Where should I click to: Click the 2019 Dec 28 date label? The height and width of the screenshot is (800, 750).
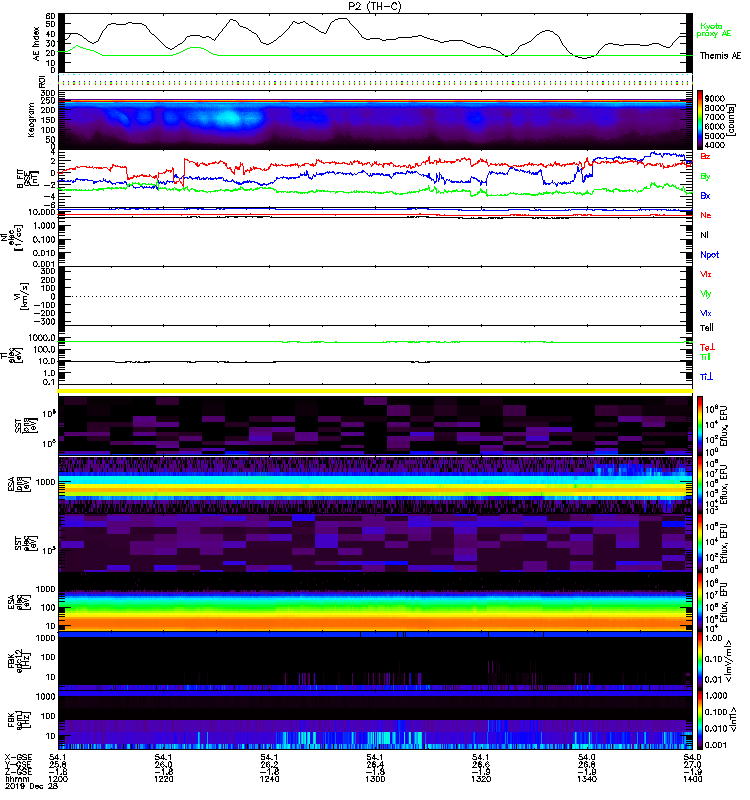(x=32, y=786)
